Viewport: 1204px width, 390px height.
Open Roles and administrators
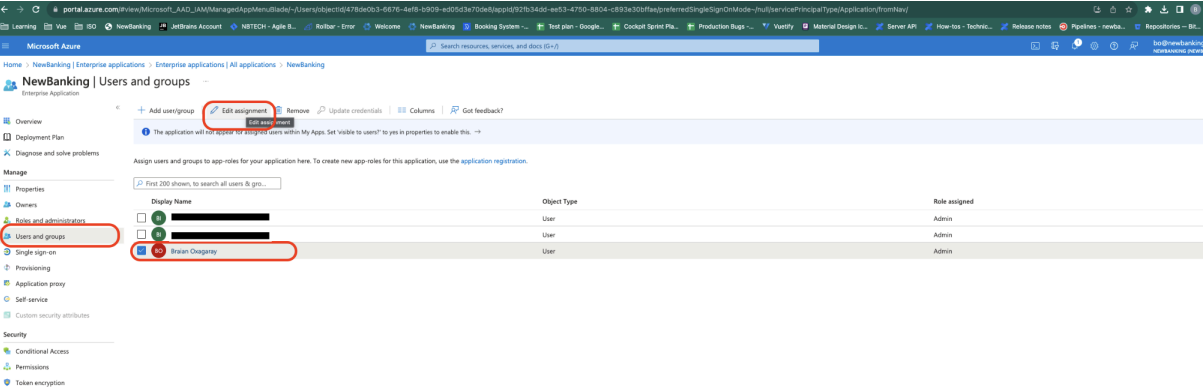point(51,220)
